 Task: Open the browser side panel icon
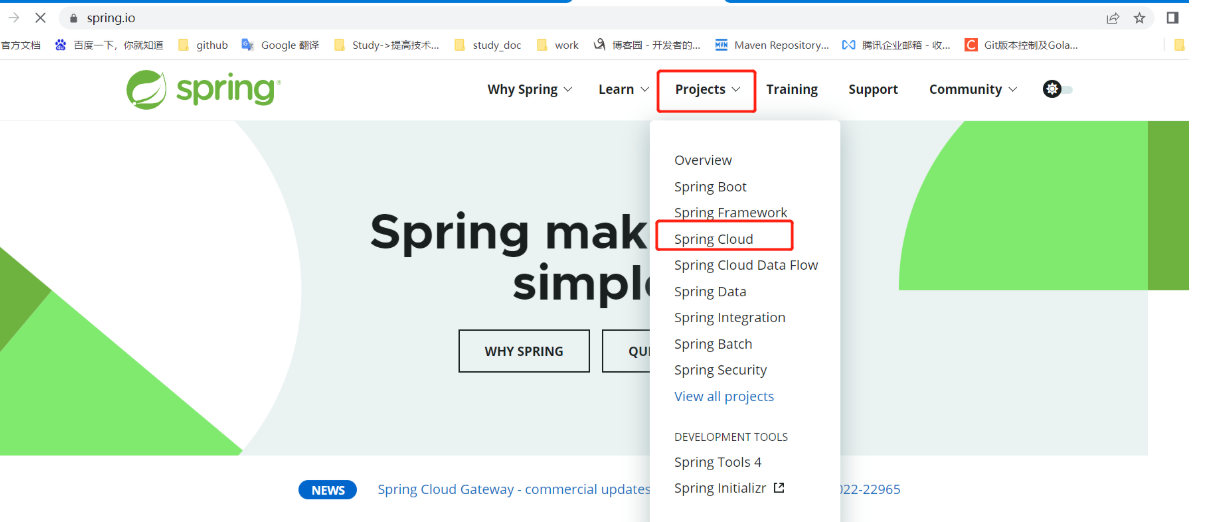1172,18
